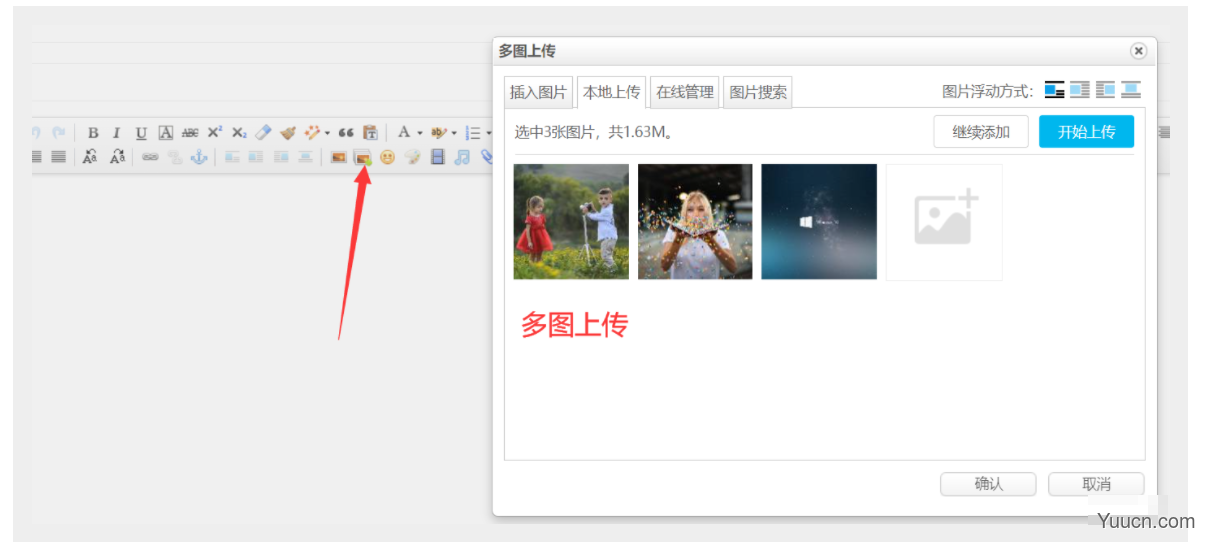The height and width of the screenshot is (551, 1208).
Task: Click the font color A icon
Action: (x=404, y=132)
